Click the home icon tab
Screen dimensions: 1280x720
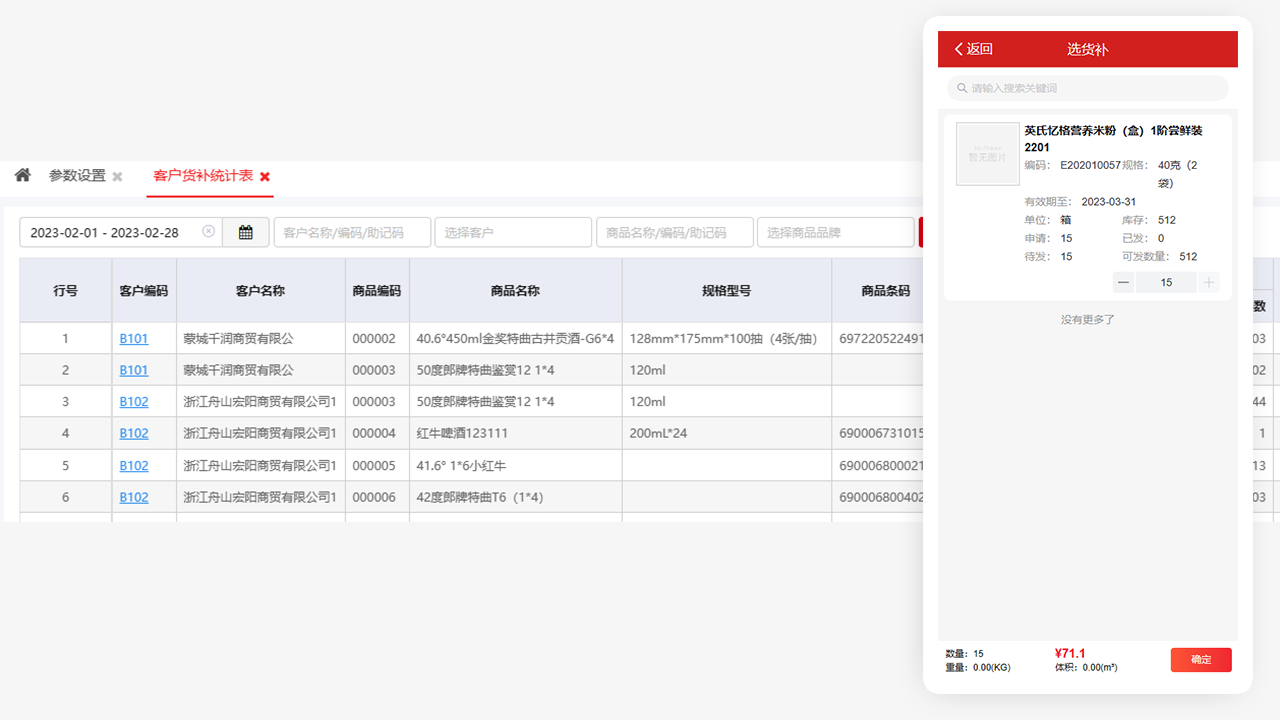(x=22, y=175)
